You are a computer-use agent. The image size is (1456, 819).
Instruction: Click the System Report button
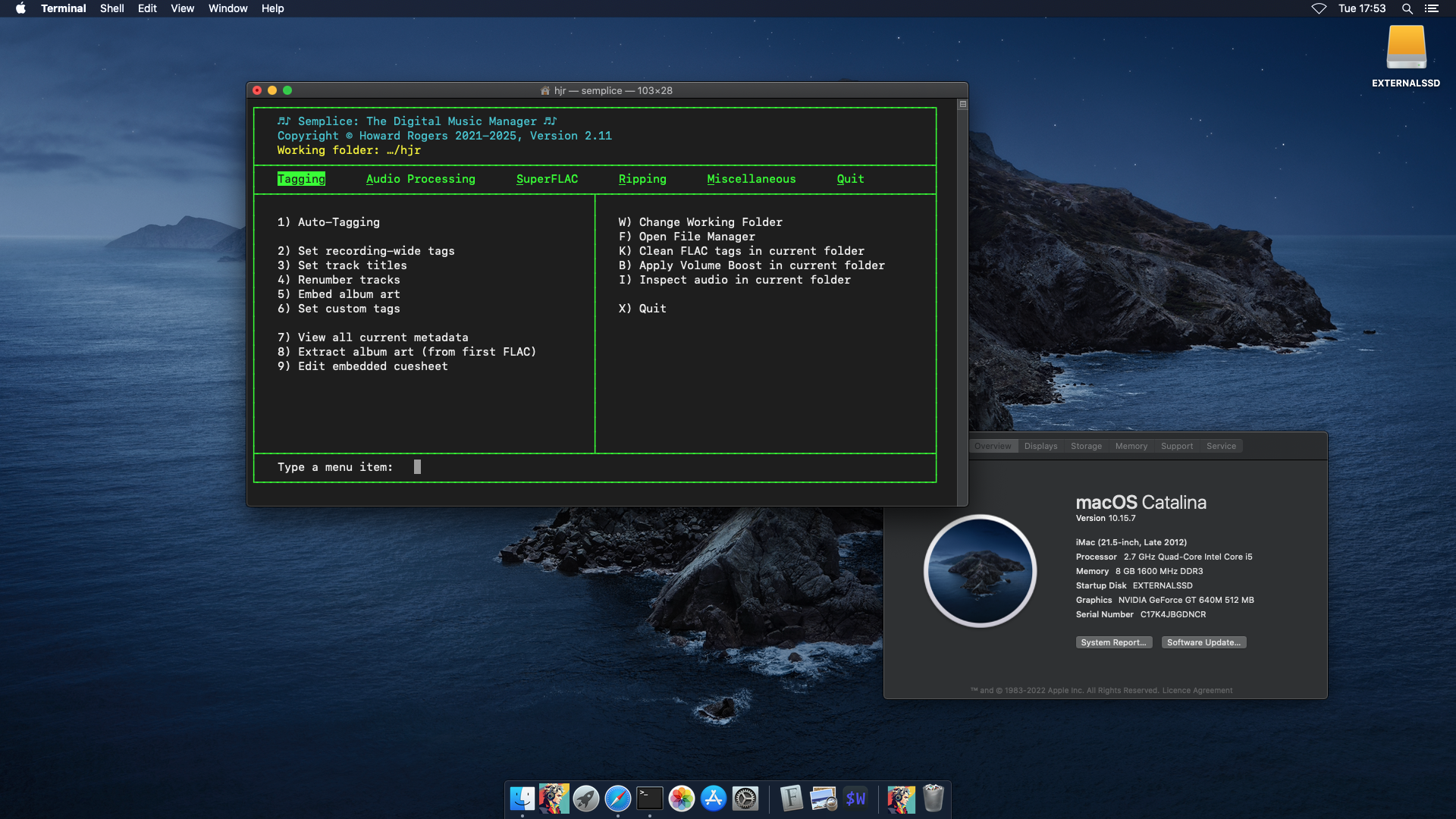coord(1113,642)
